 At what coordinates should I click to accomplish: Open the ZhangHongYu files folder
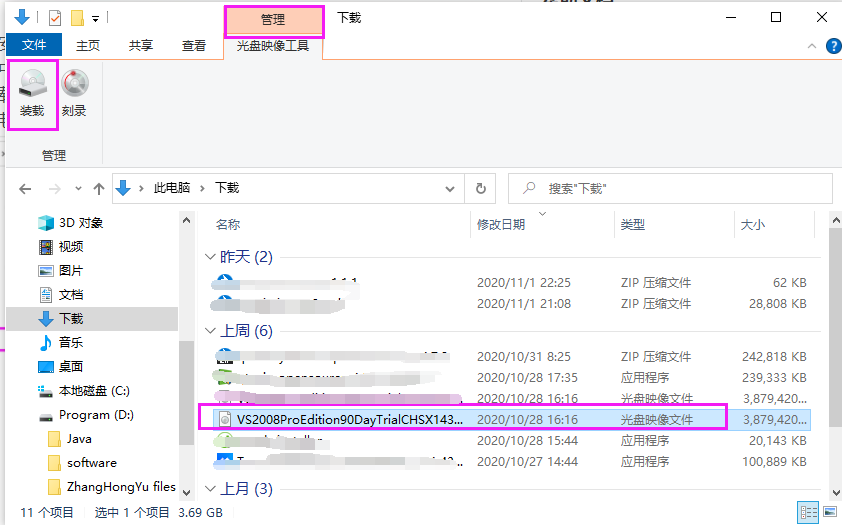tap(121, 487)
